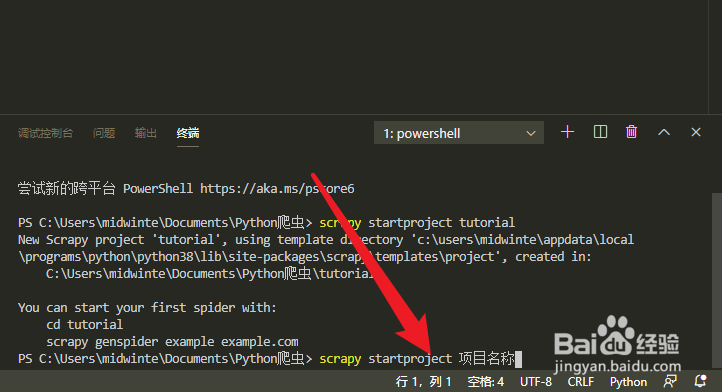This screenshot has width=722, height=392.
Task: Split the terminal panel
Action: click(x=600, y=132)
